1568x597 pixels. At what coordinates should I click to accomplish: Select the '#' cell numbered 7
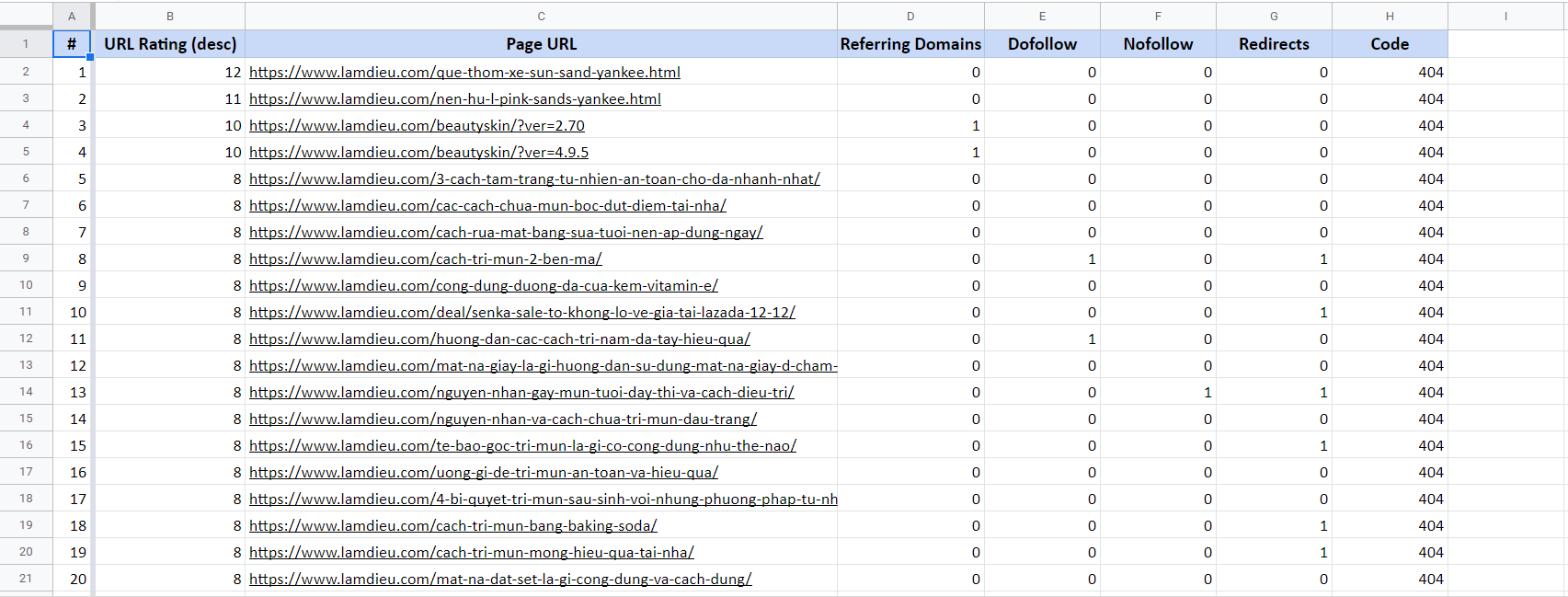tap(72, 232)
